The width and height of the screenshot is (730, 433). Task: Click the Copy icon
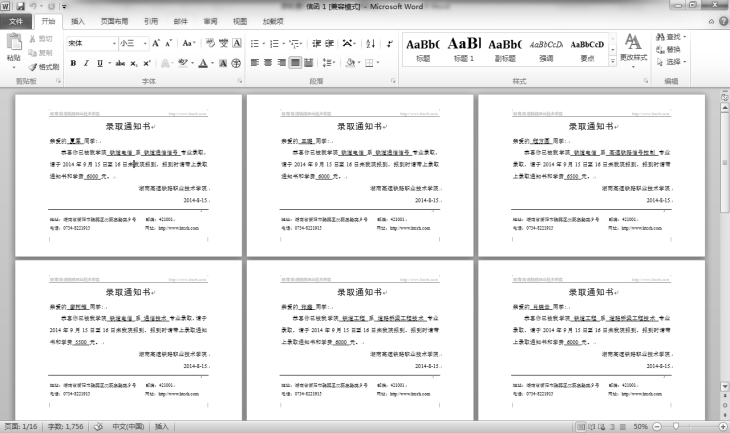[x=32, y=53]
